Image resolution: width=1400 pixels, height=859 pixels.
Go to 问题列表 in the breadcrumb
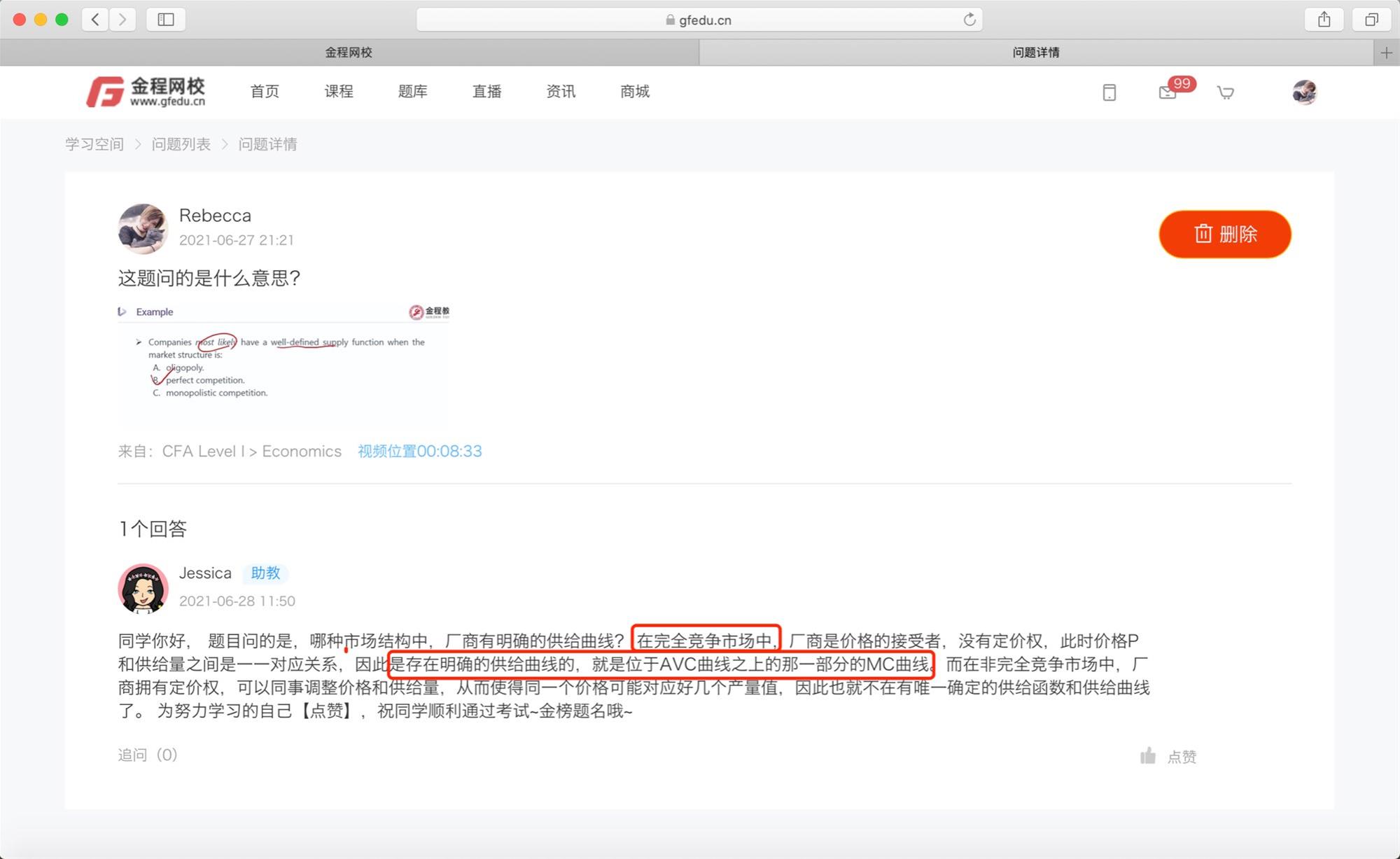pos(181,144)
